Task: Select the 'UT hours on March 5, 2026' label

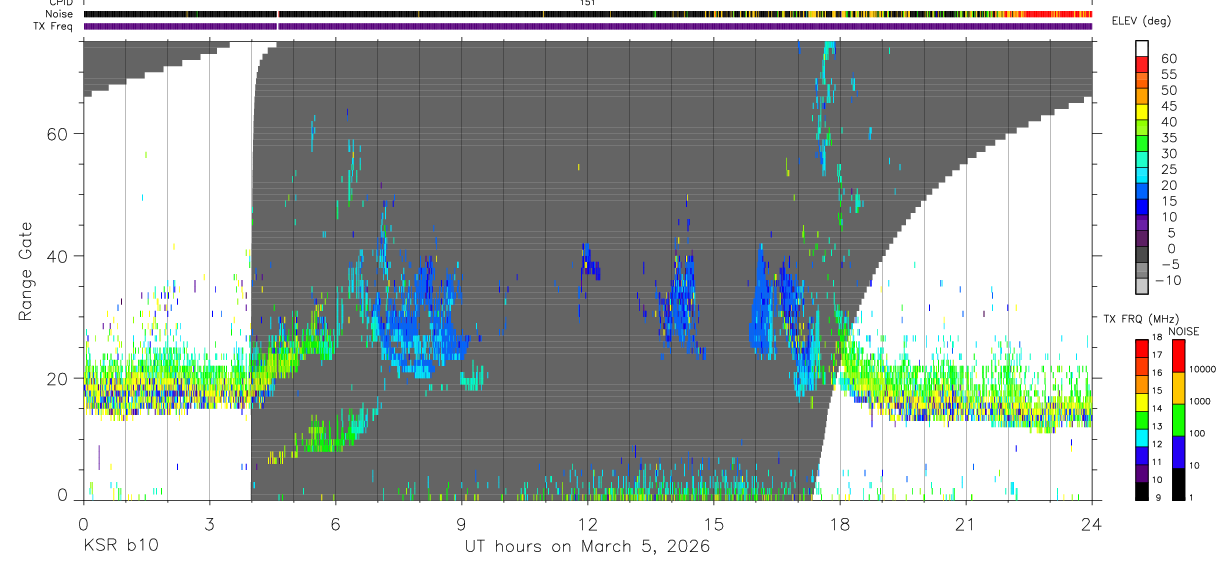Action: click(x=587, y=547)
